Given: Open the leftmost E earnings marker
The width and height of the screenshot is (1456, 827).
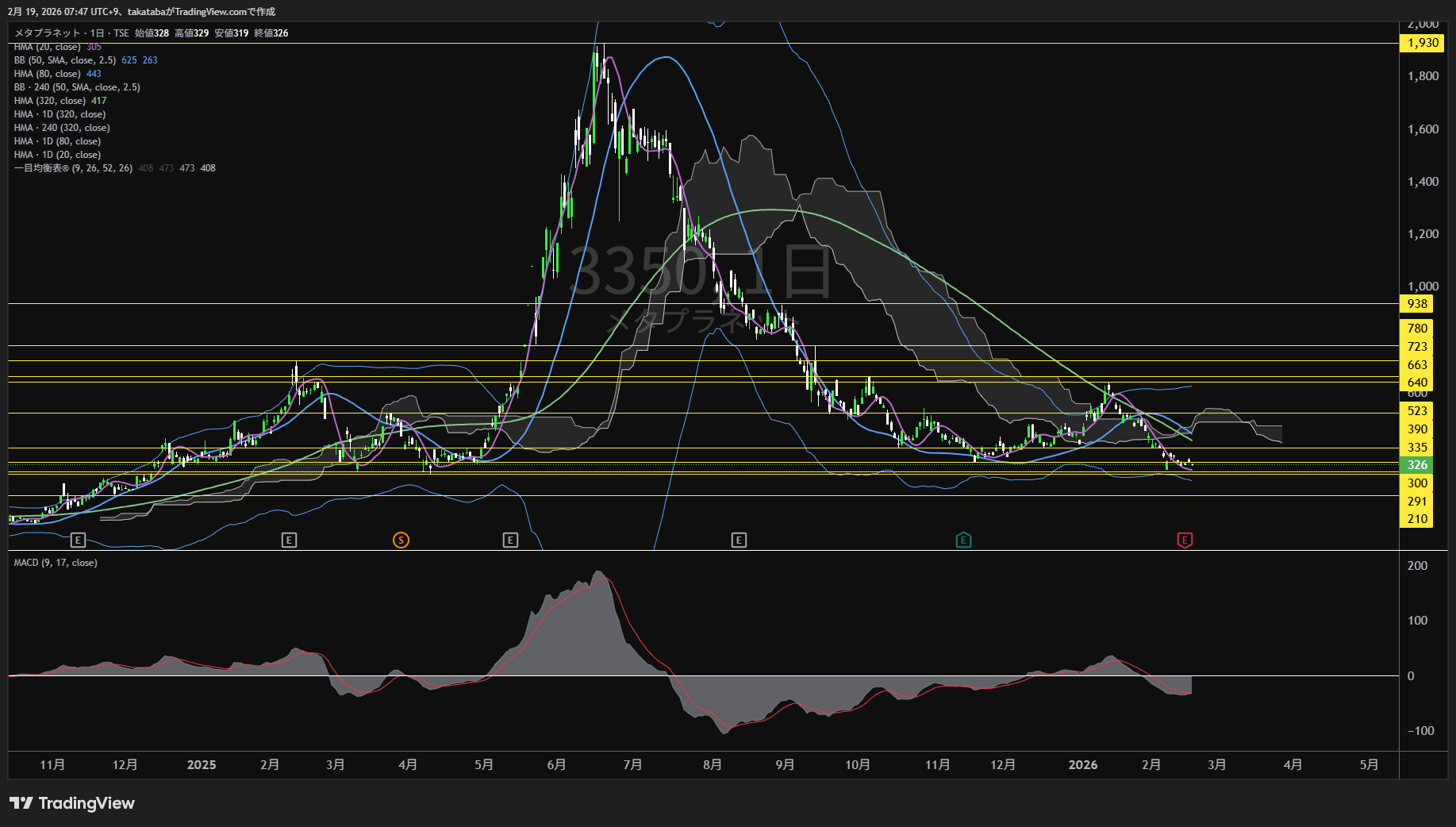Looking at the screenshot, I should pyautogui.click(x=78, y=540).
